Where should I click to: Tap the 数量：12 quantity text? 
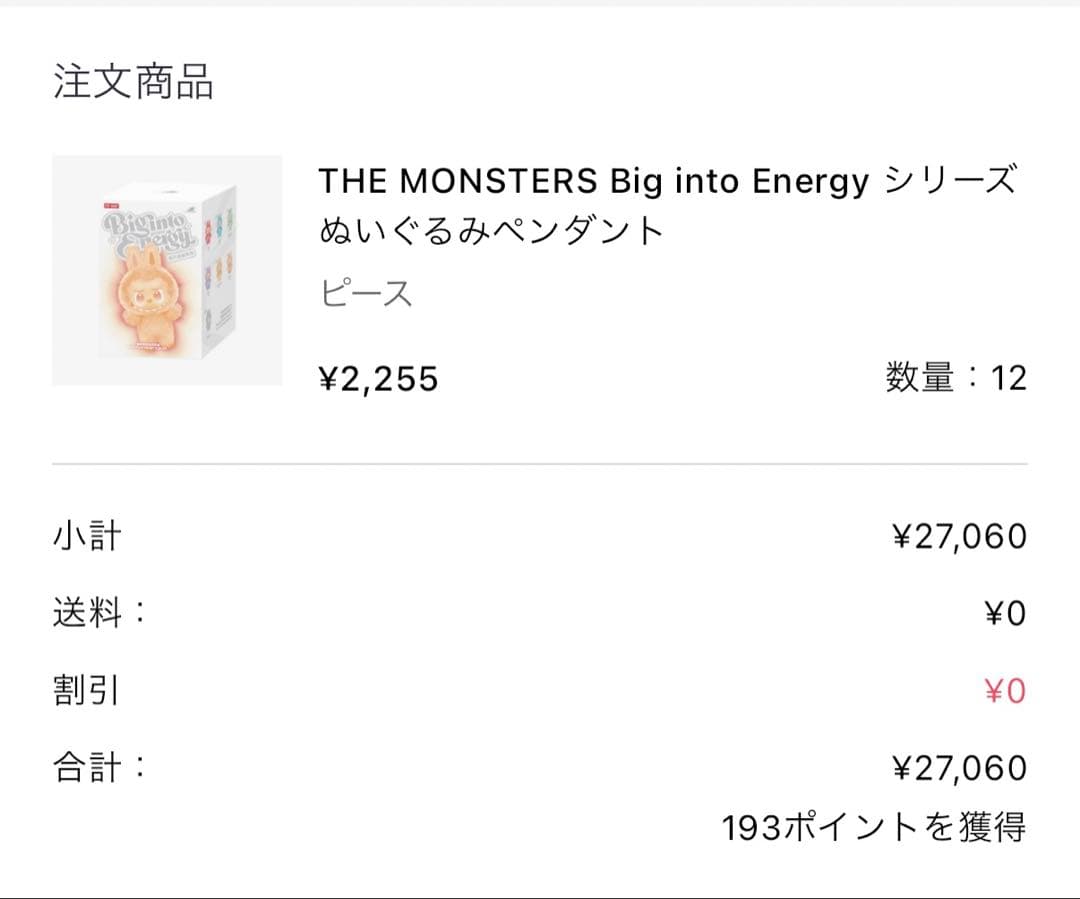pyautogui.click(x=955, y=379)
